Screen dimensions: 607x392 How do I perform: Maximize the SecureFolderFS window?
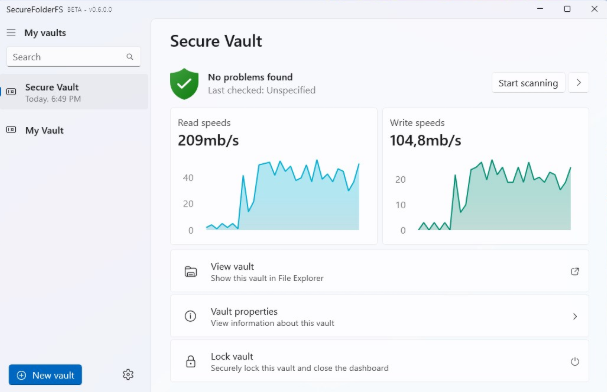[567, 9]
